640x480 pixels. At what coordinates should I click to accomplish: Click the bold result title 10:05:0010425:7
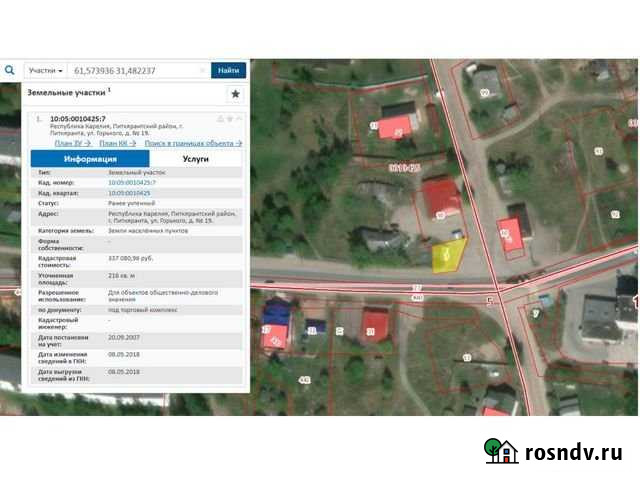[77, 119]
